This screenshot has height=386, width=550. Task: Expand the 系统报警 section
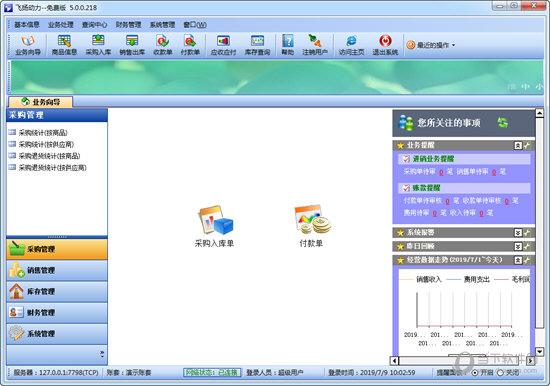click(x=518, y=233)
